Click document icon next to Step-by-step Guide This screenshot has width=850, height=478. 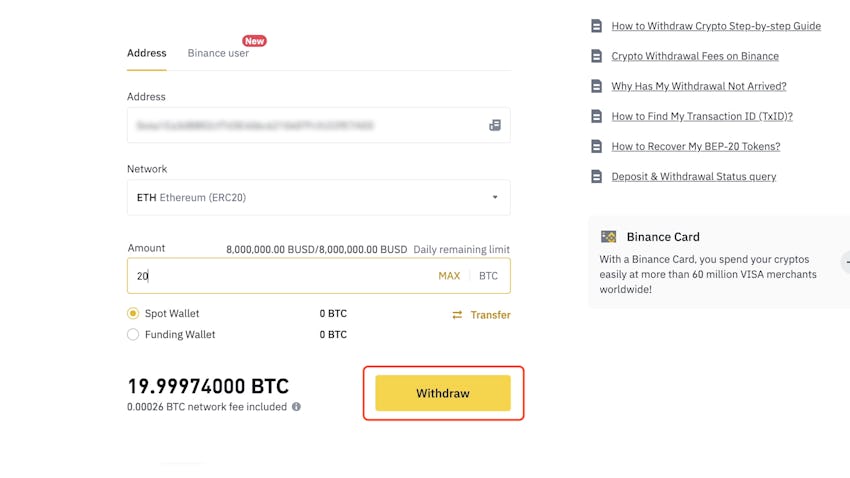click(x=596, y=26)
